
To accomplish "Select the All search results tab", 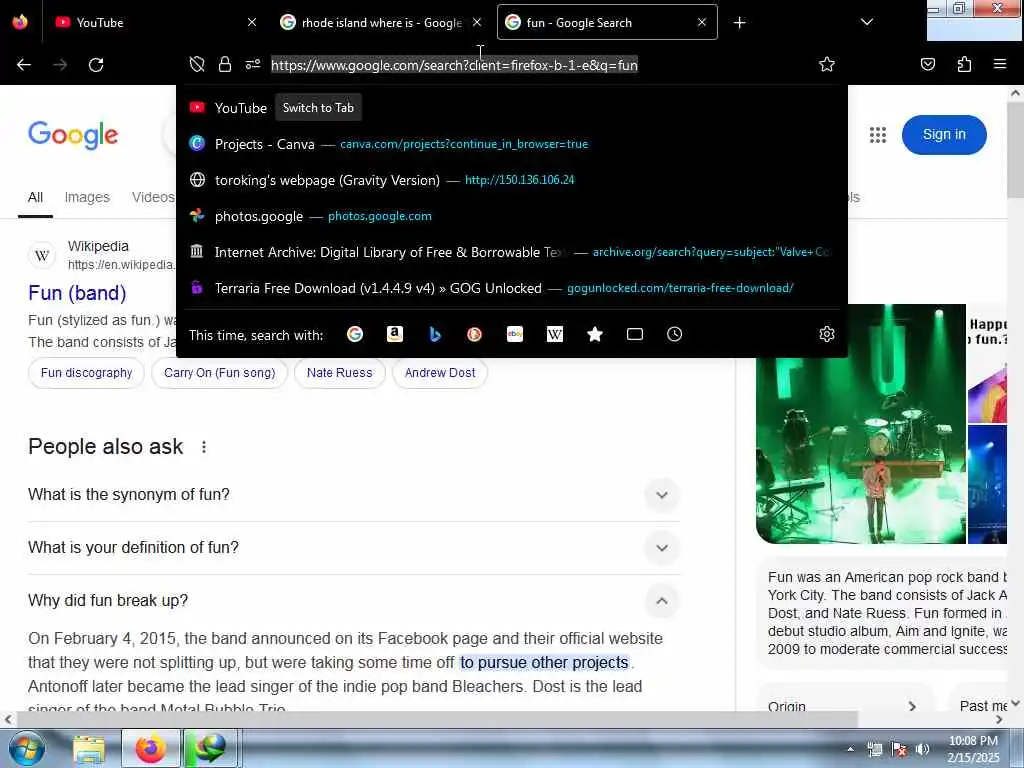I will [x=35, y=197].
